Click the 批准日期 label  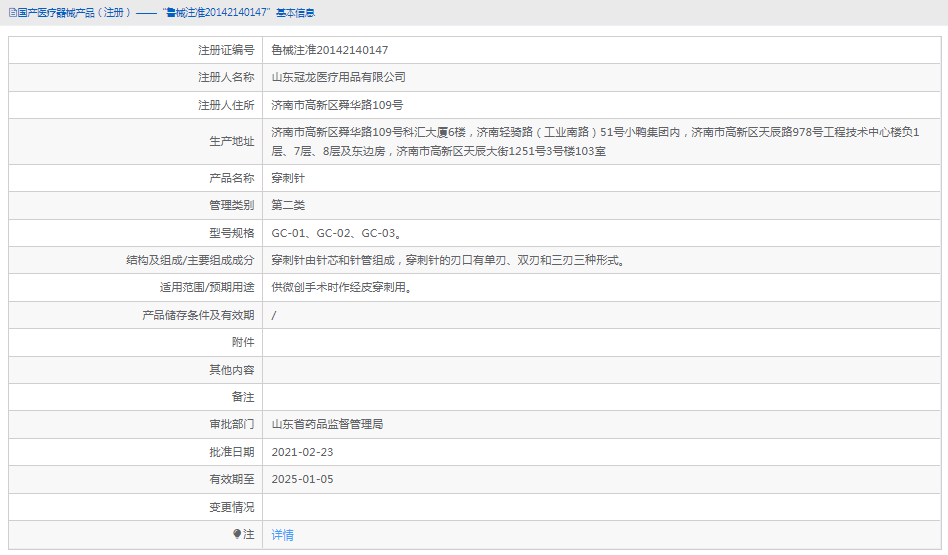pyautogui.click(x=232, y=452)
